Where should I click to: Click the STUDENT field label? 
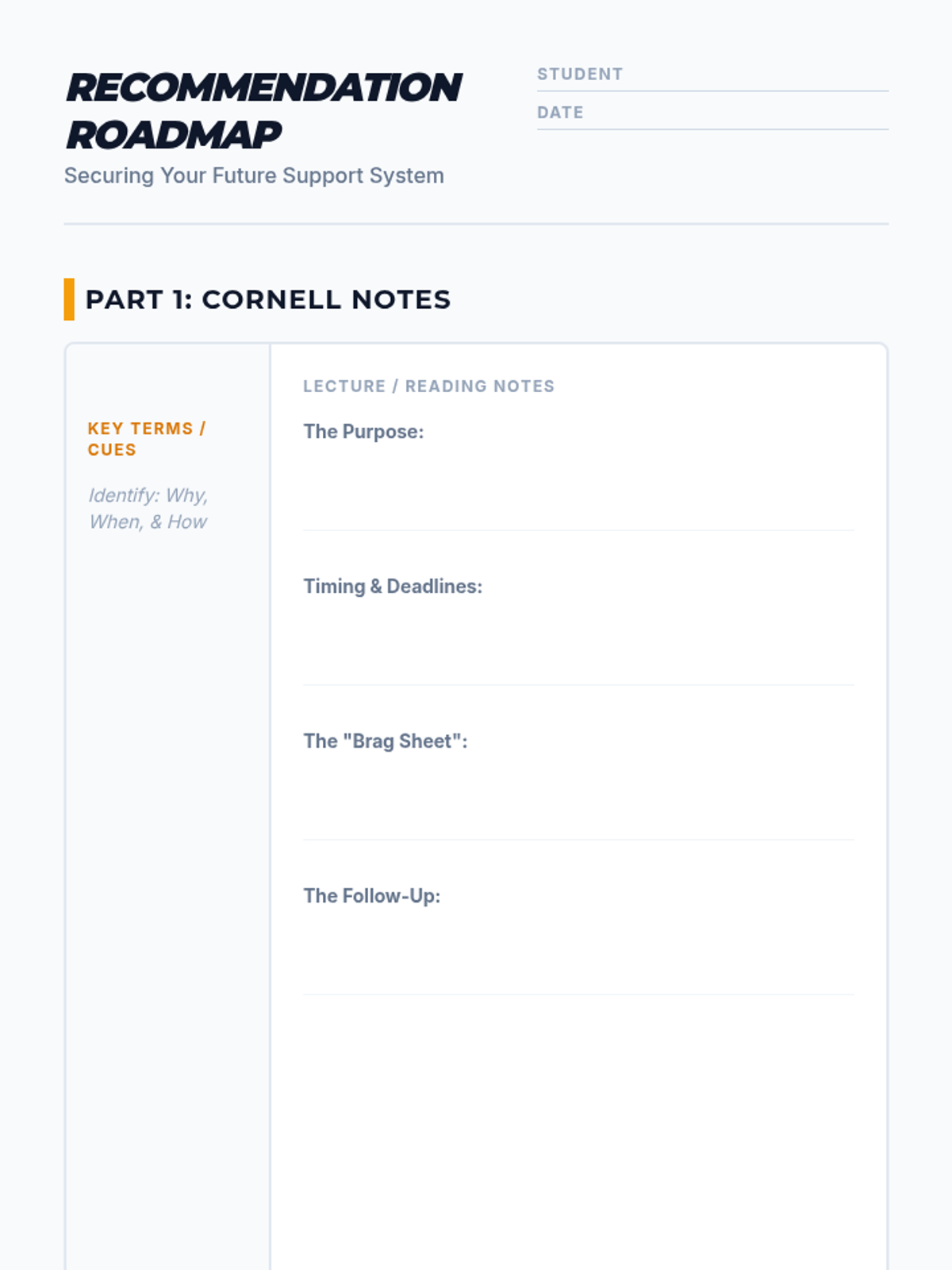pos(580,75)
